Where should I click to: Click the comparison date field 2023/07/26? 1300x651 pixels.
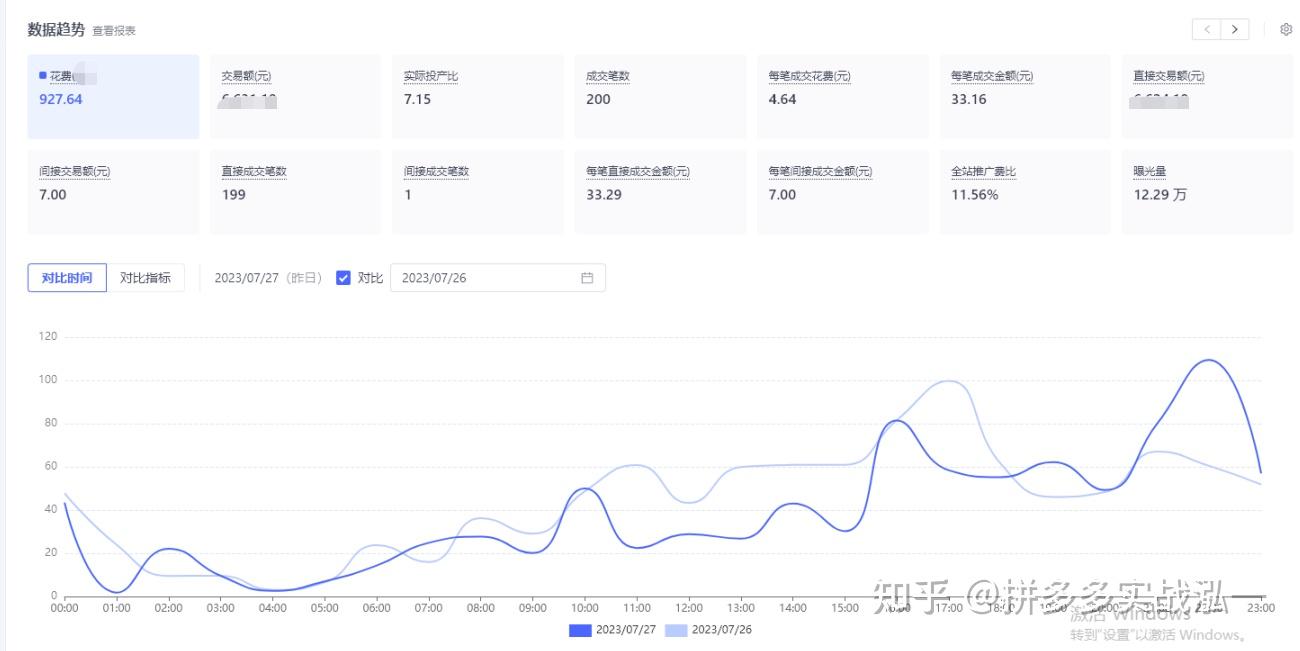pos(497,278)
